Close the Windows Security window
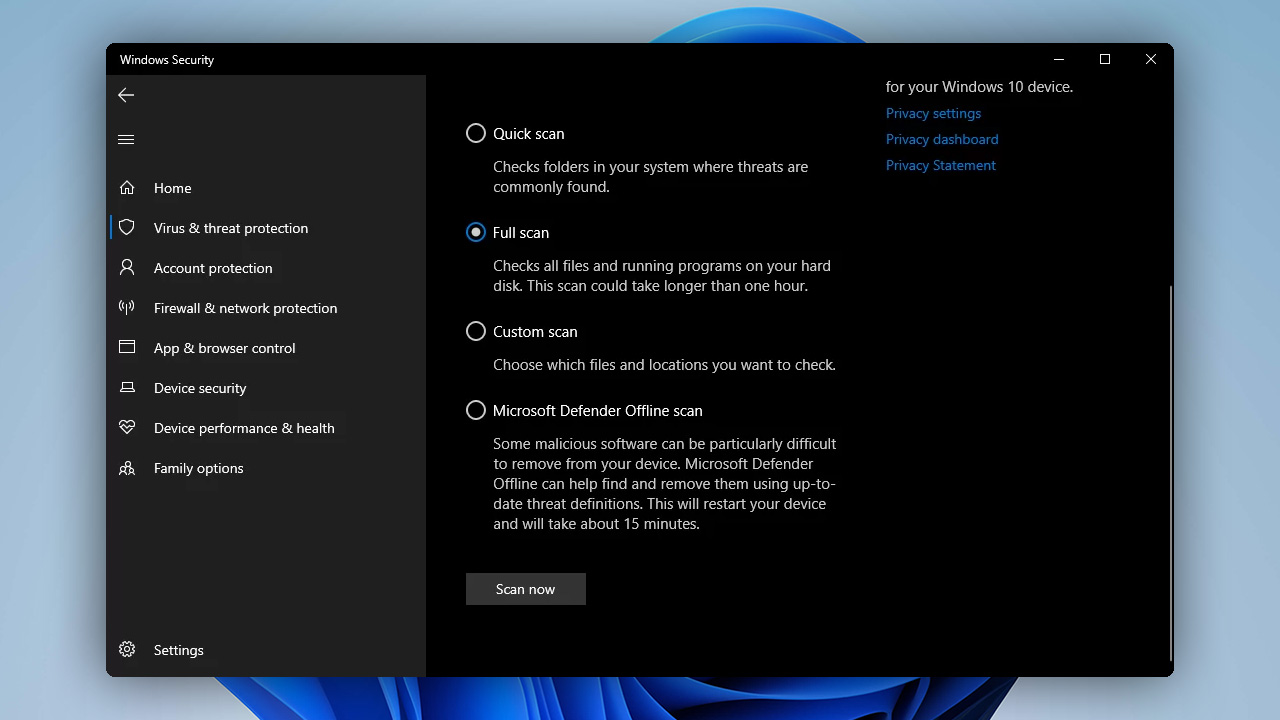The image size is (1280, 720). 1151,59
